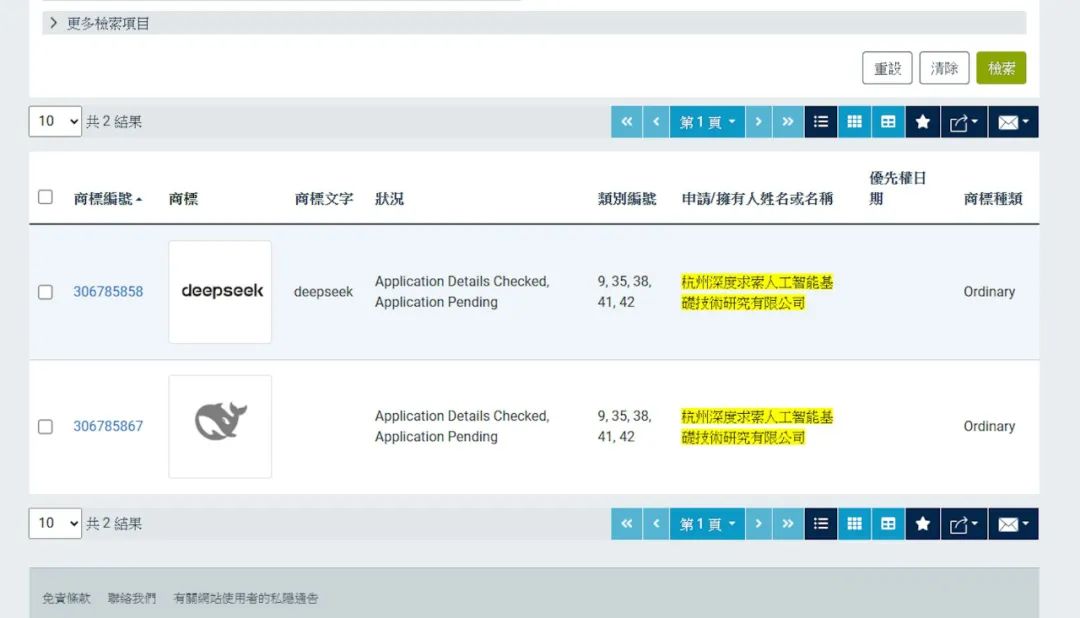The height and width of the screenshot is (618, 1080).
Task: Click the highlighted applicant name in row 306785867
Action: point(757,426)
